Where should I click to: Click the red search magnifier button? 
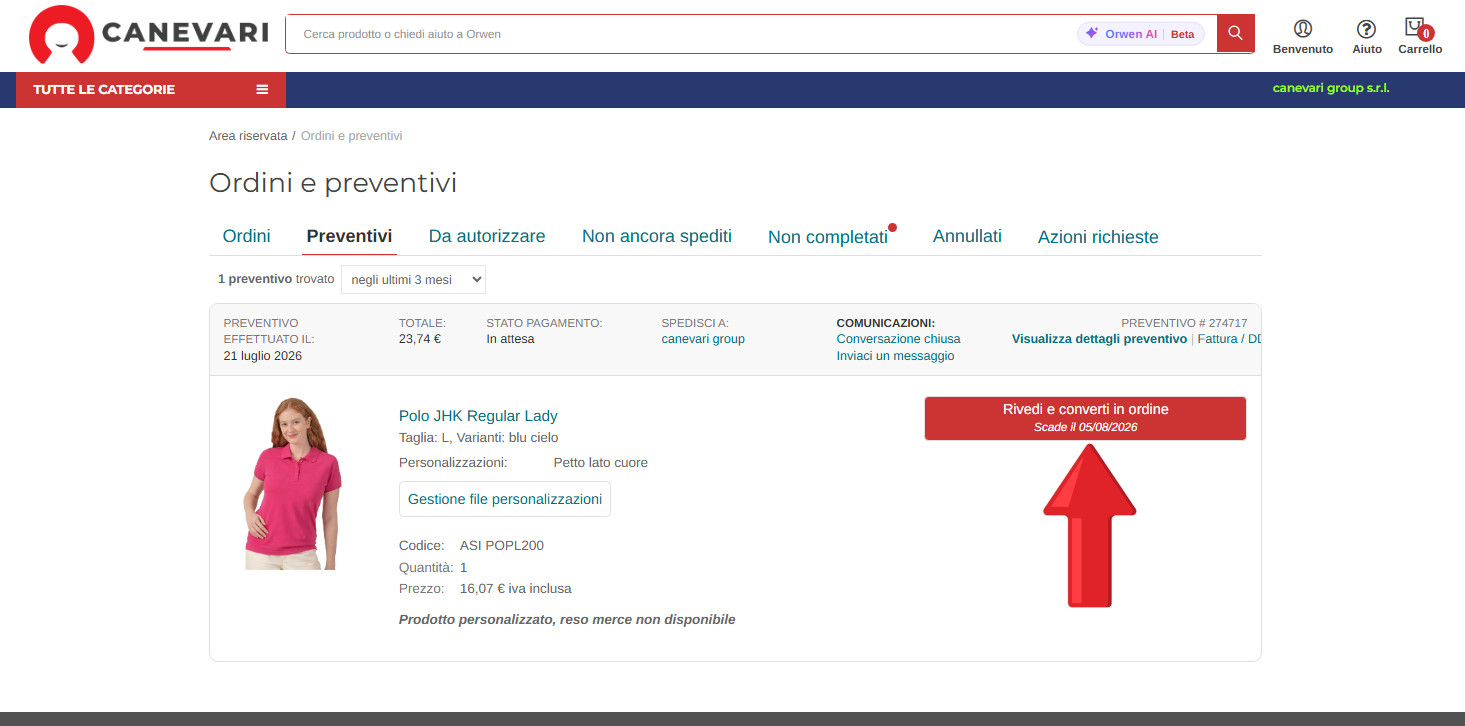tap(1235, 33)
